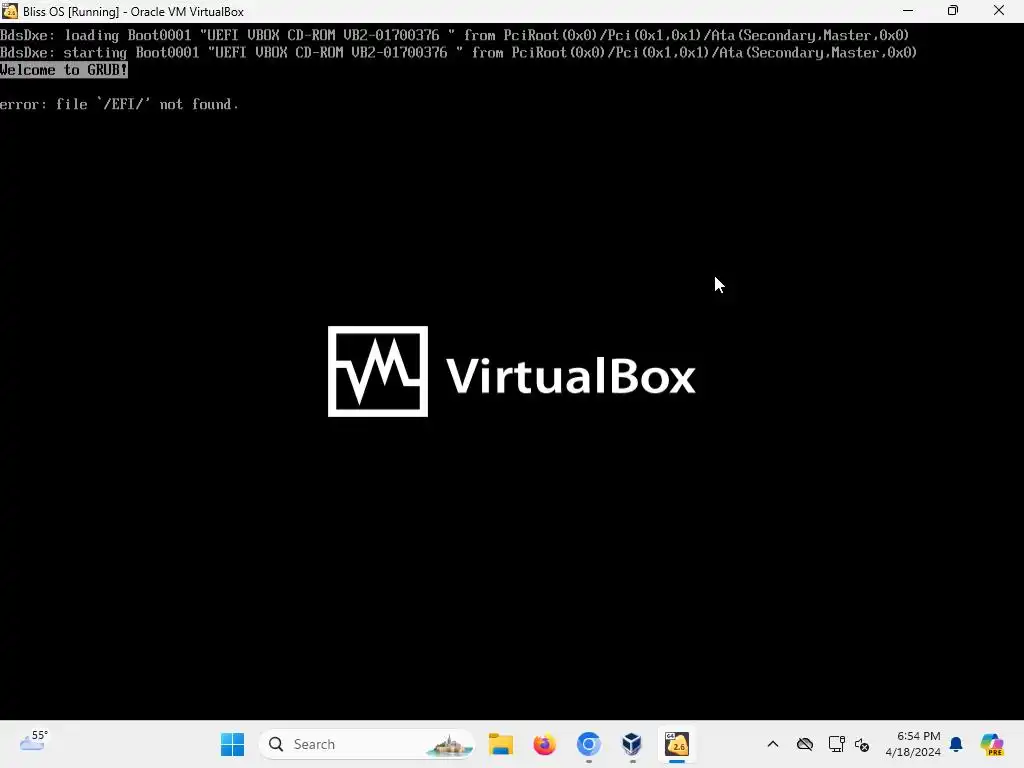Click the muted volume tray icon
Image resolution: width=1024 pixels, height=768 pixels.
(862, 744)
